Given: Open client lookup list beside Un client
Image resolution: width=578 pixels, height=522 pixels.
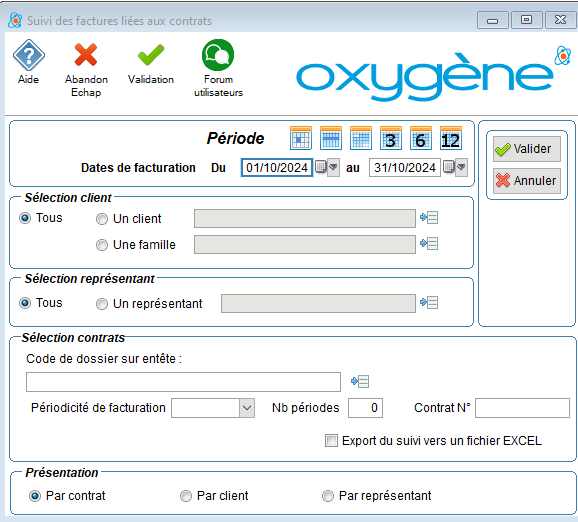Looking at the screenshot, I should pos(429,218).
